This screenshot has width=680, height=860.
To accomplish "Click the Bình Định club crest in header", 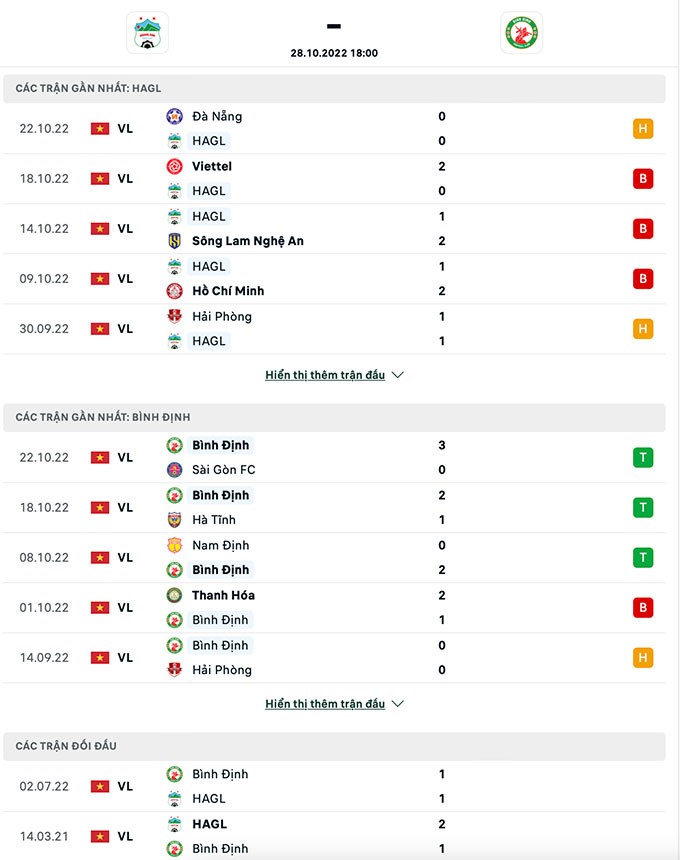I will click(x=520, y=33).
